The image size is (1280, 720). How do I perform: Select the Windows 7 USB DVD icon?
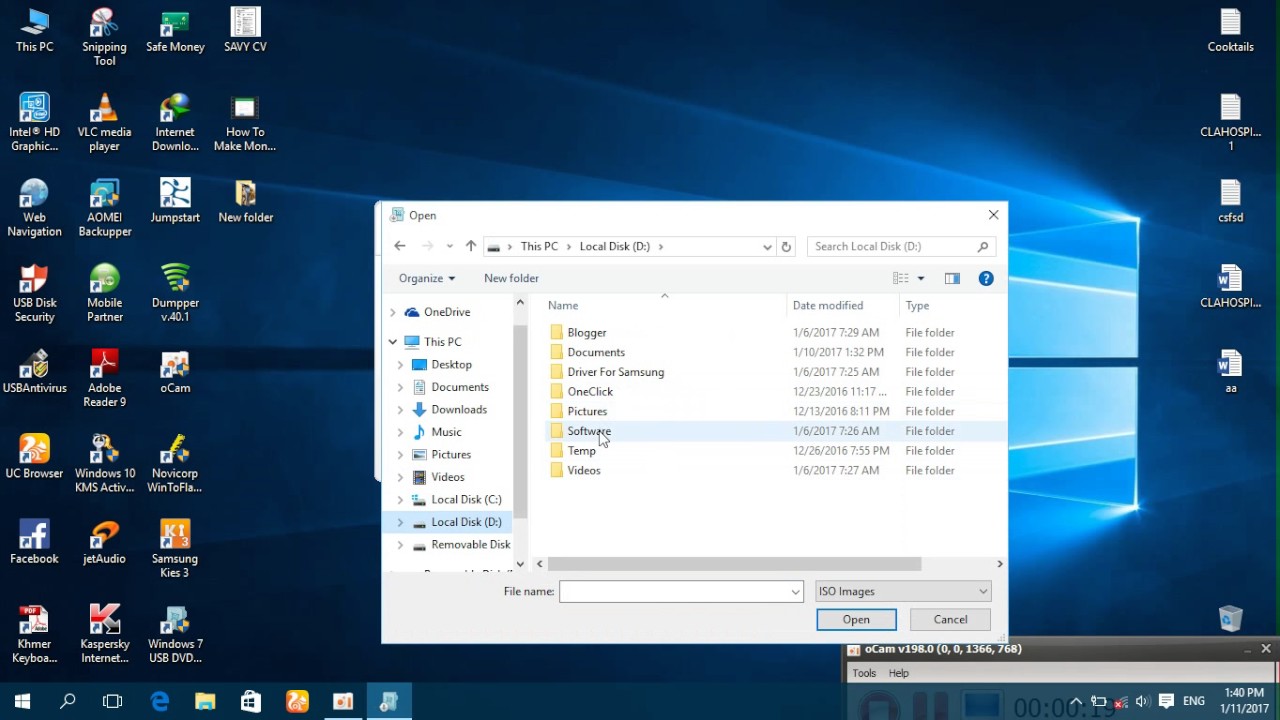tap(175, 633)
